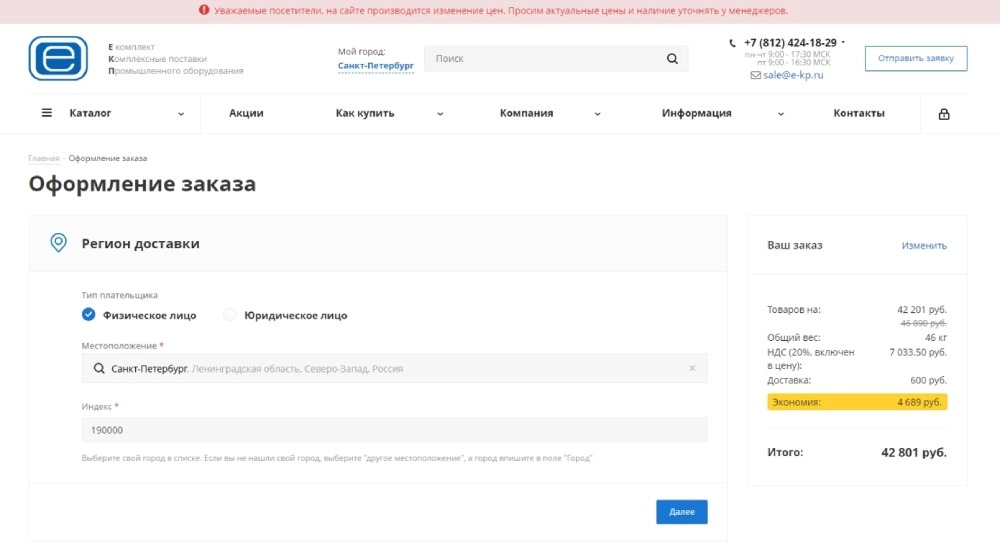Click the sale@e-kp.ru email link
Viewport: 1000px width, 548px height.
click(x=793, y=75)
